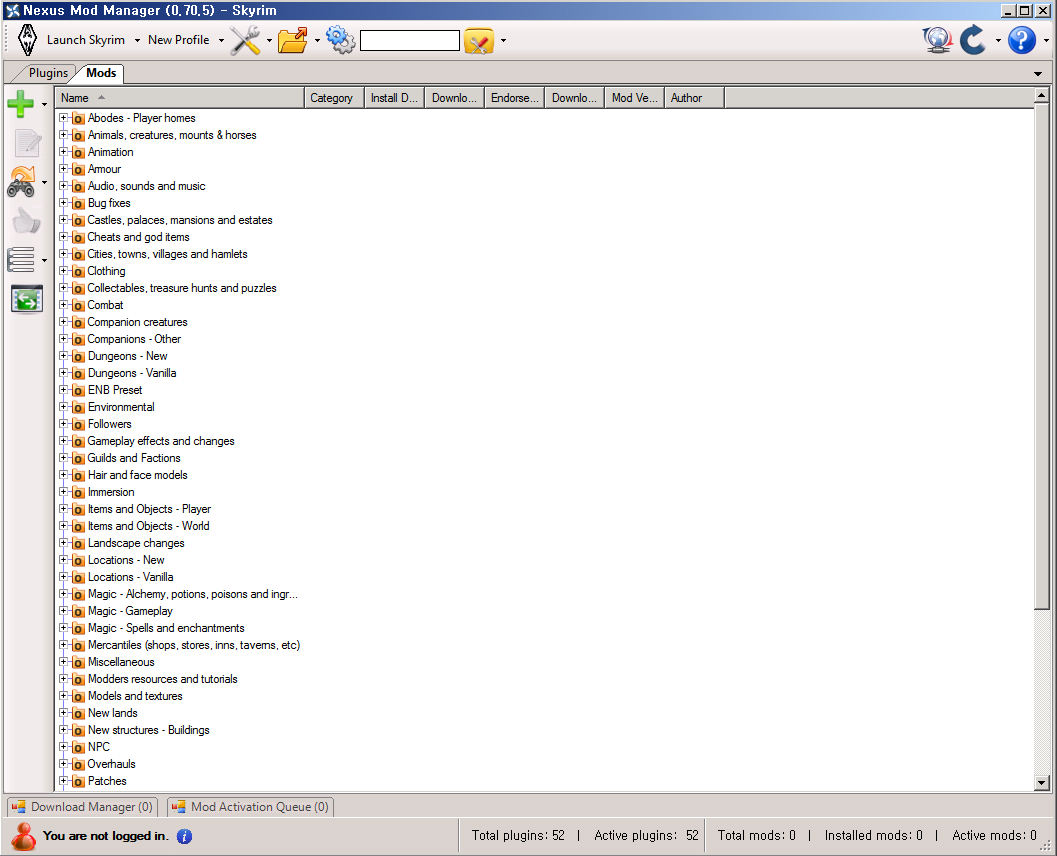Click the green plus add mod icon
The image size is (1057, 856).
click(21, 104)
